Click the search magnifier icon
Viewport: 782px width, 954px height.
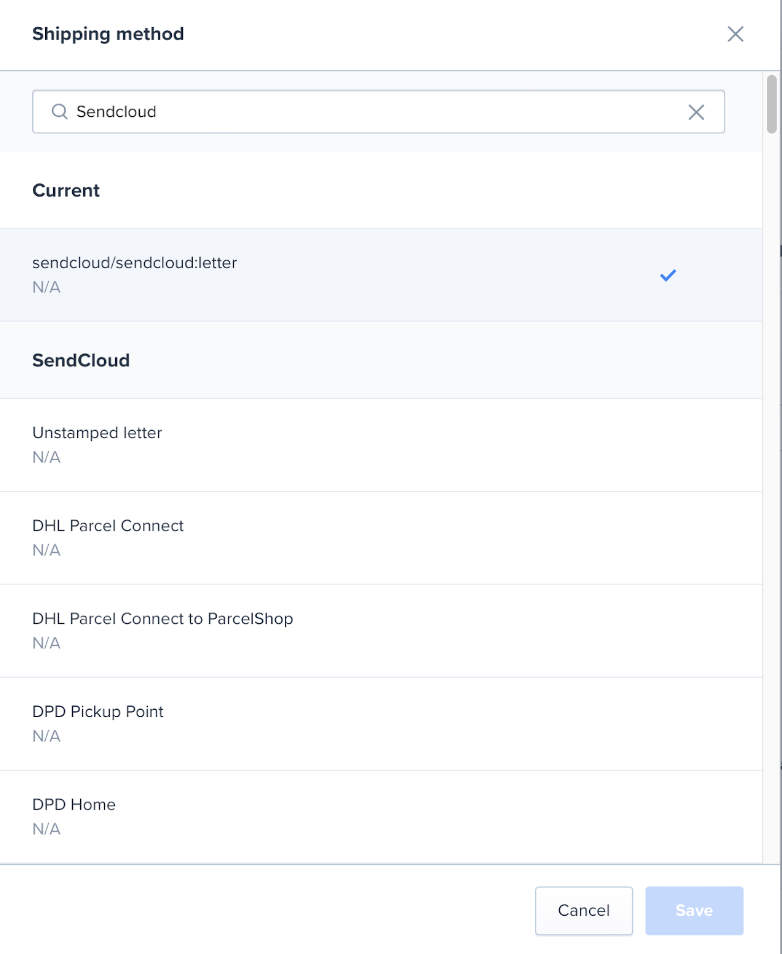click(59, 111)
